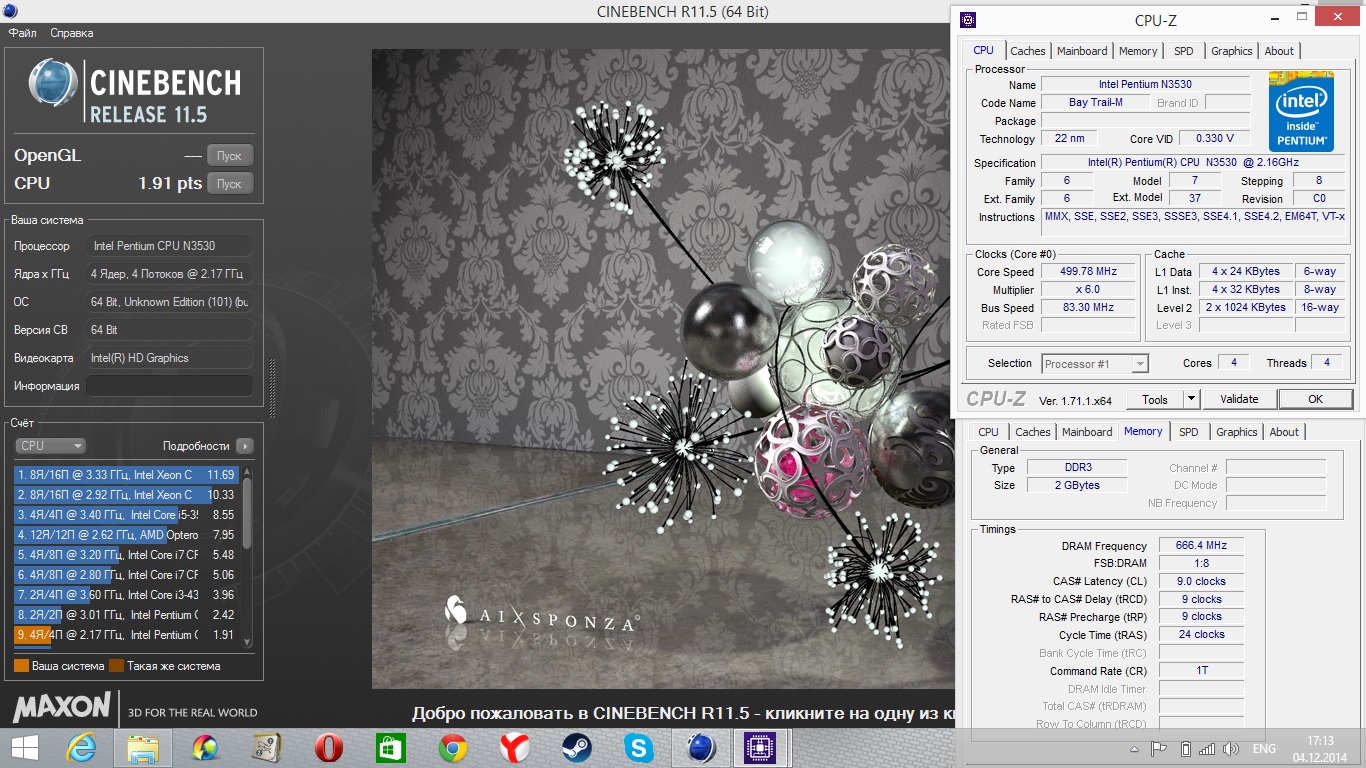The width and height of the screenshot is (1366, 768).
Task: Launch Google Chrome from the taskbar
Action: (x=453, y=747)
